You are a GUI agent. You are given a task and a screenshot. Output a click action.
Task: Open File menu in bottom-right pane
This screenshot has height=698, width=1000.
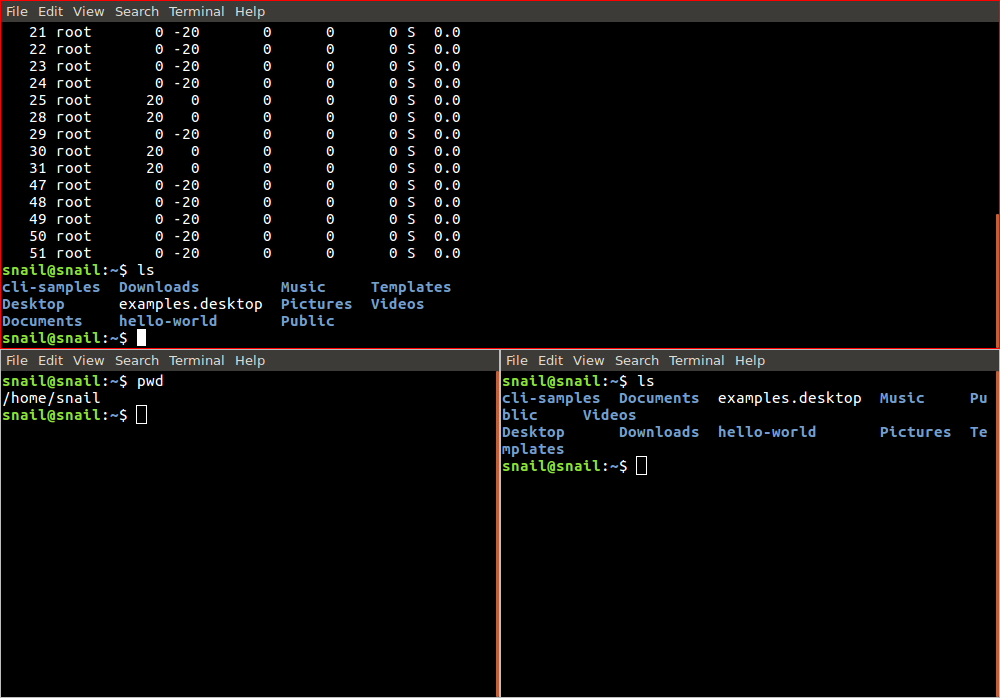tap(517, 361)
